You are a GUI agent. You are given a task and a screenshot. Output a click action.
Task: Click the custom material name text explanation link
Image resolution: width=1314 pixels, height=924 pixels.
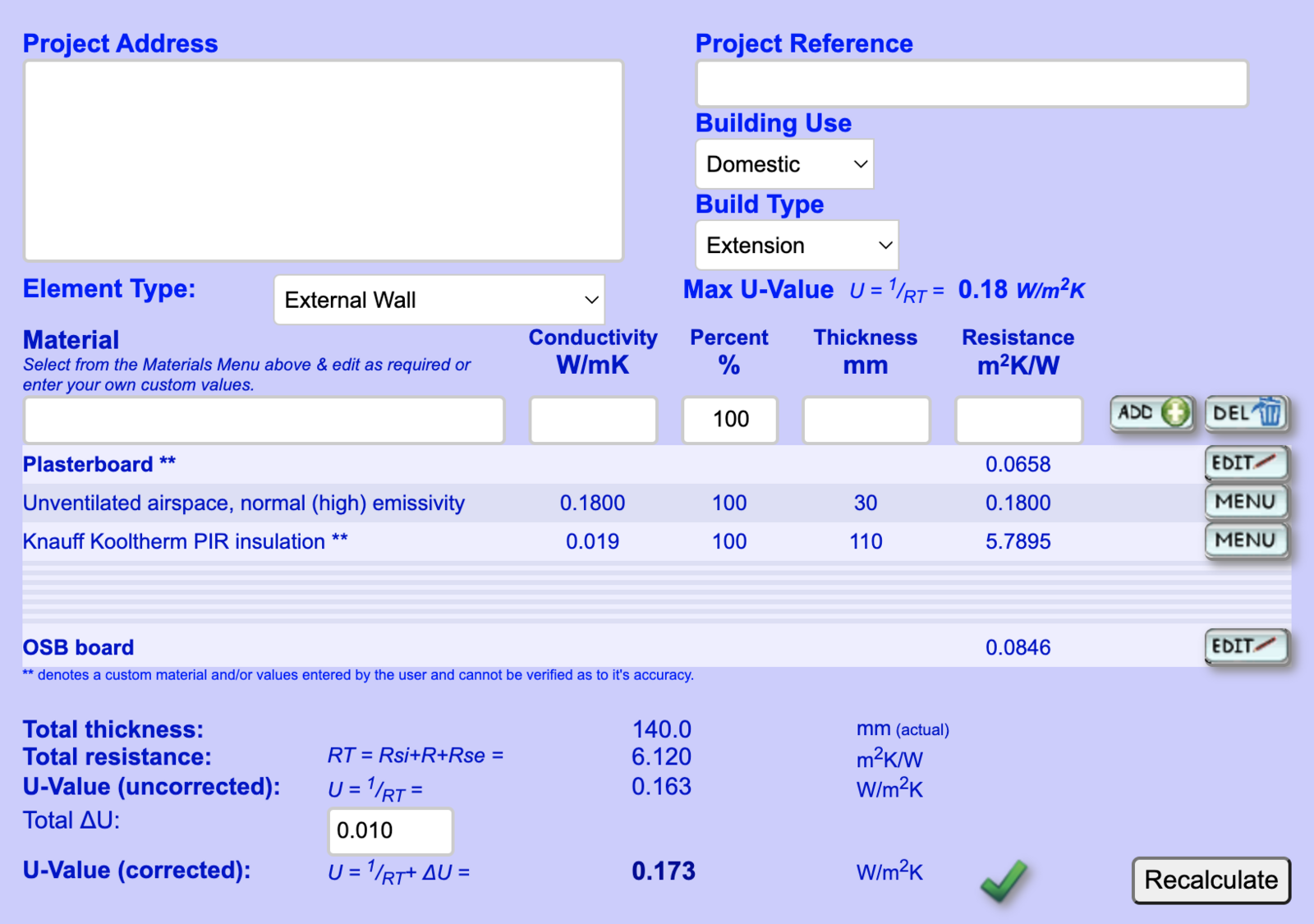pos(357,674)
